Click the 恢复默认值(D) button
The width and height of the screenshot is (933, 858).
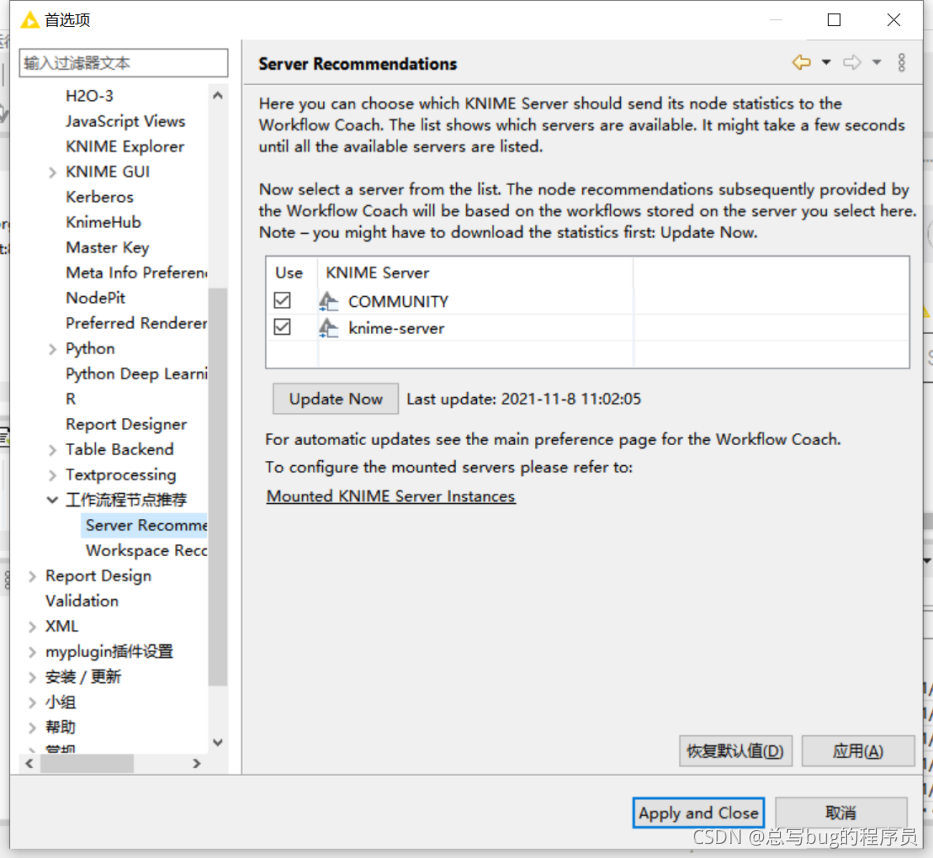[735, 751]
